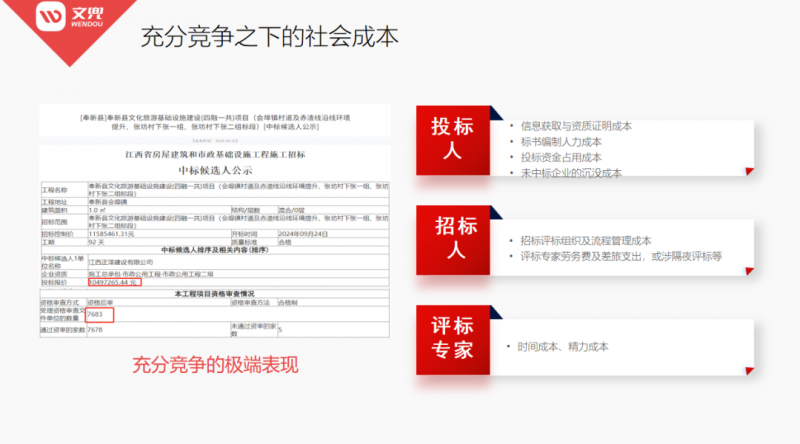800x444 pixels.
Task: Click the small red corner triangle of 招标人 card
Action: (749, 271)
